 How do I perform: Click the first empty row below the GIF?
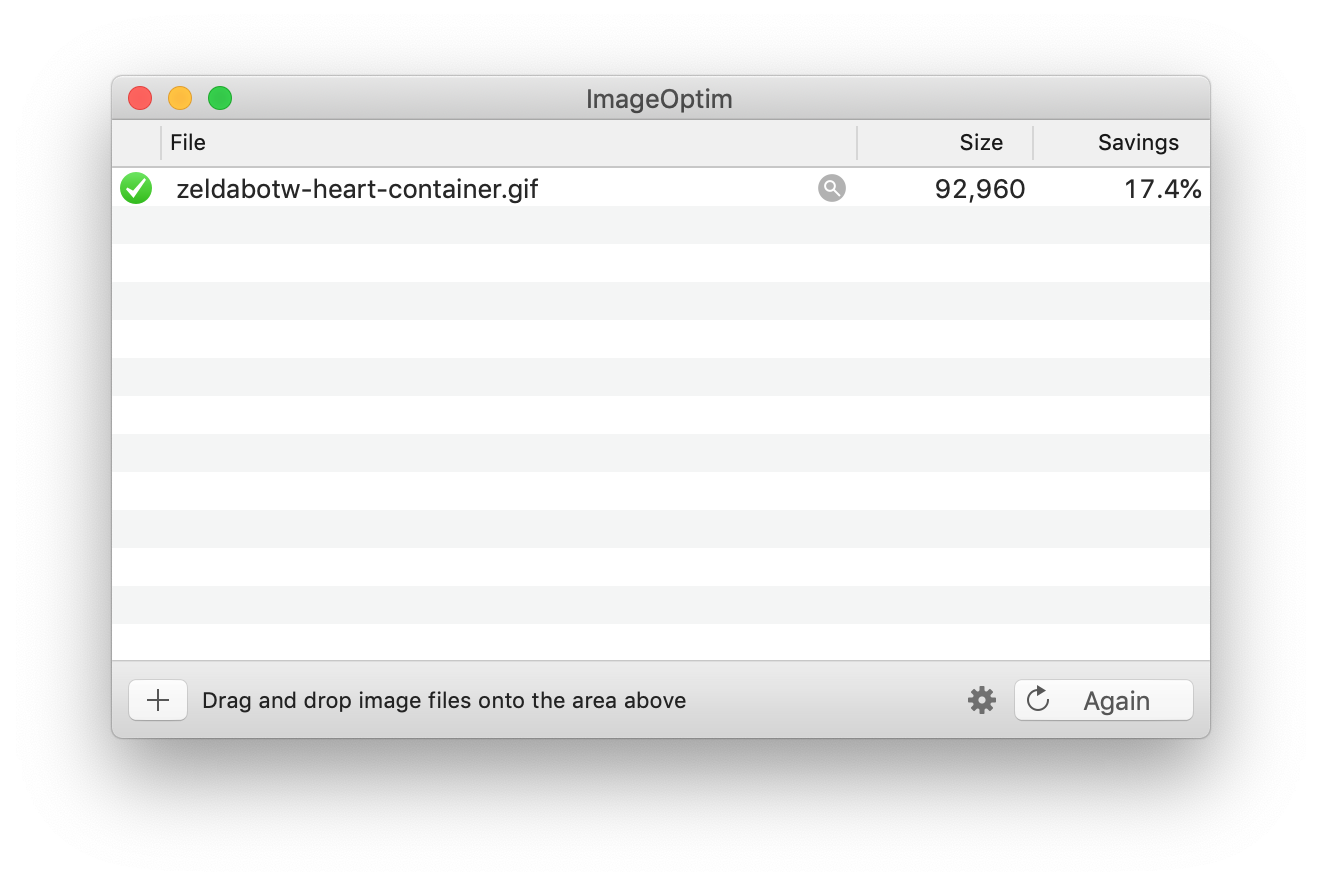tap(660, 225)
